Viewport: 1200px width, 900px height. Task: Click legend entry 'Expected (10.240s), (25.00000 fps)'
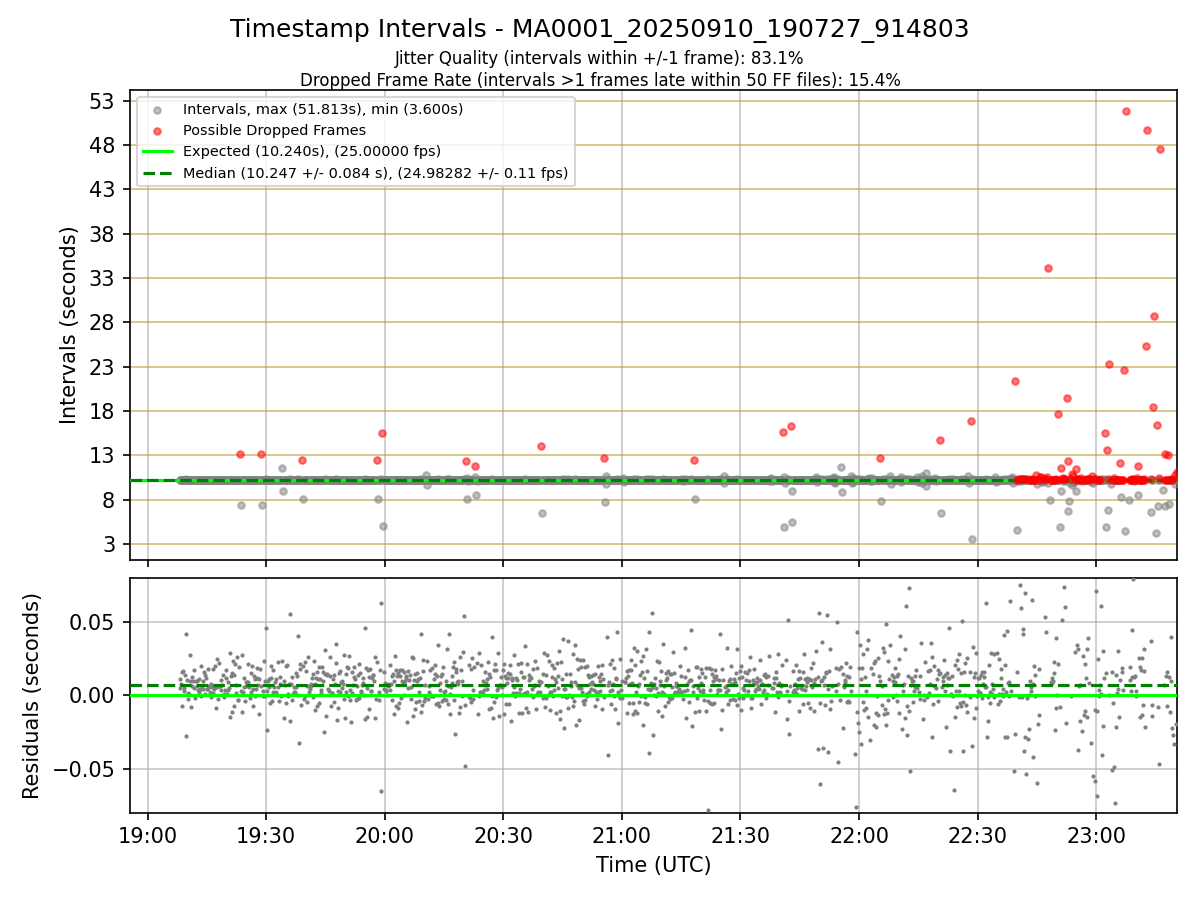coord(312,151)
